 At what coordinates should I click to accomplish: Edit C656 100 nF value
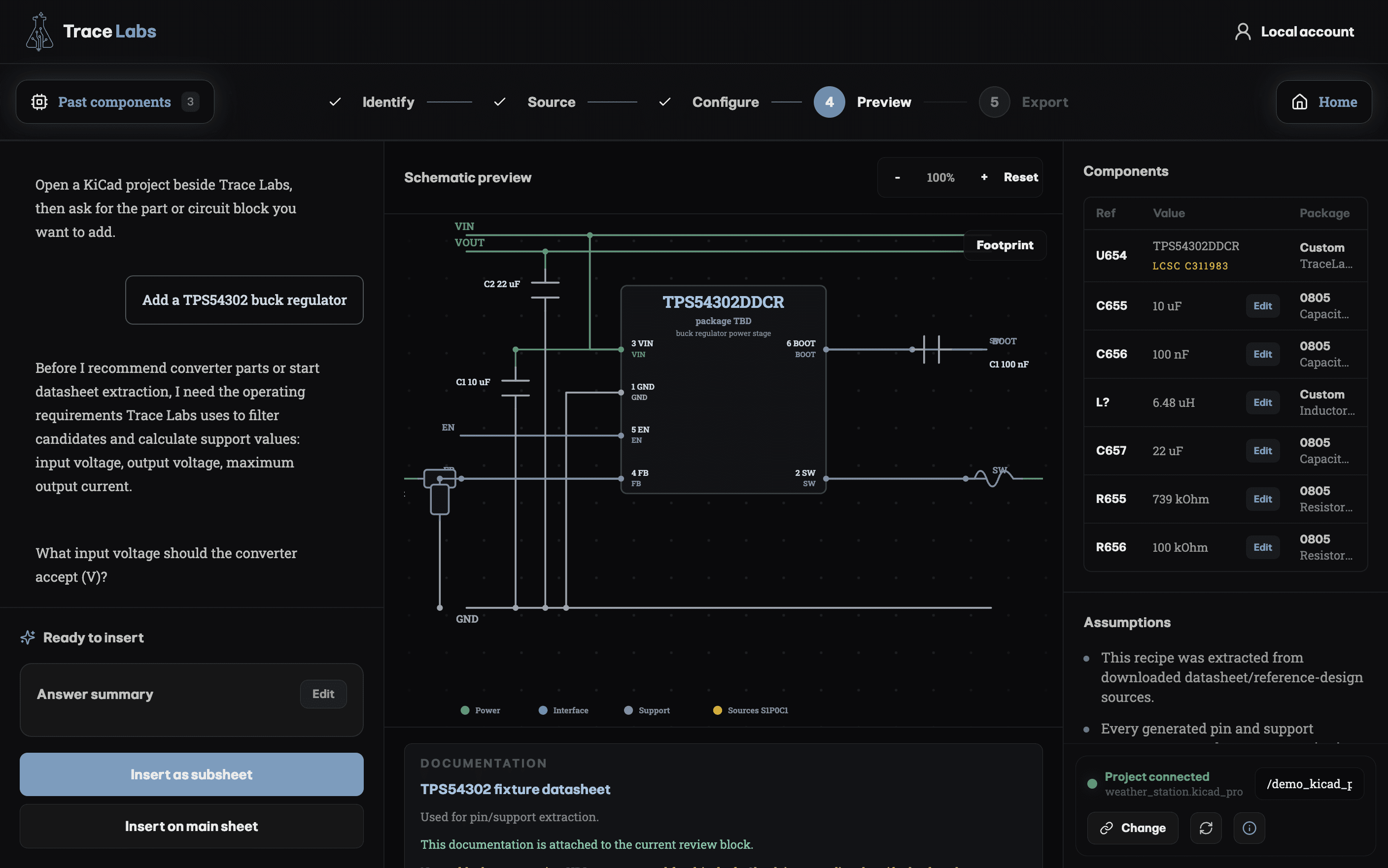[1262, 354]
